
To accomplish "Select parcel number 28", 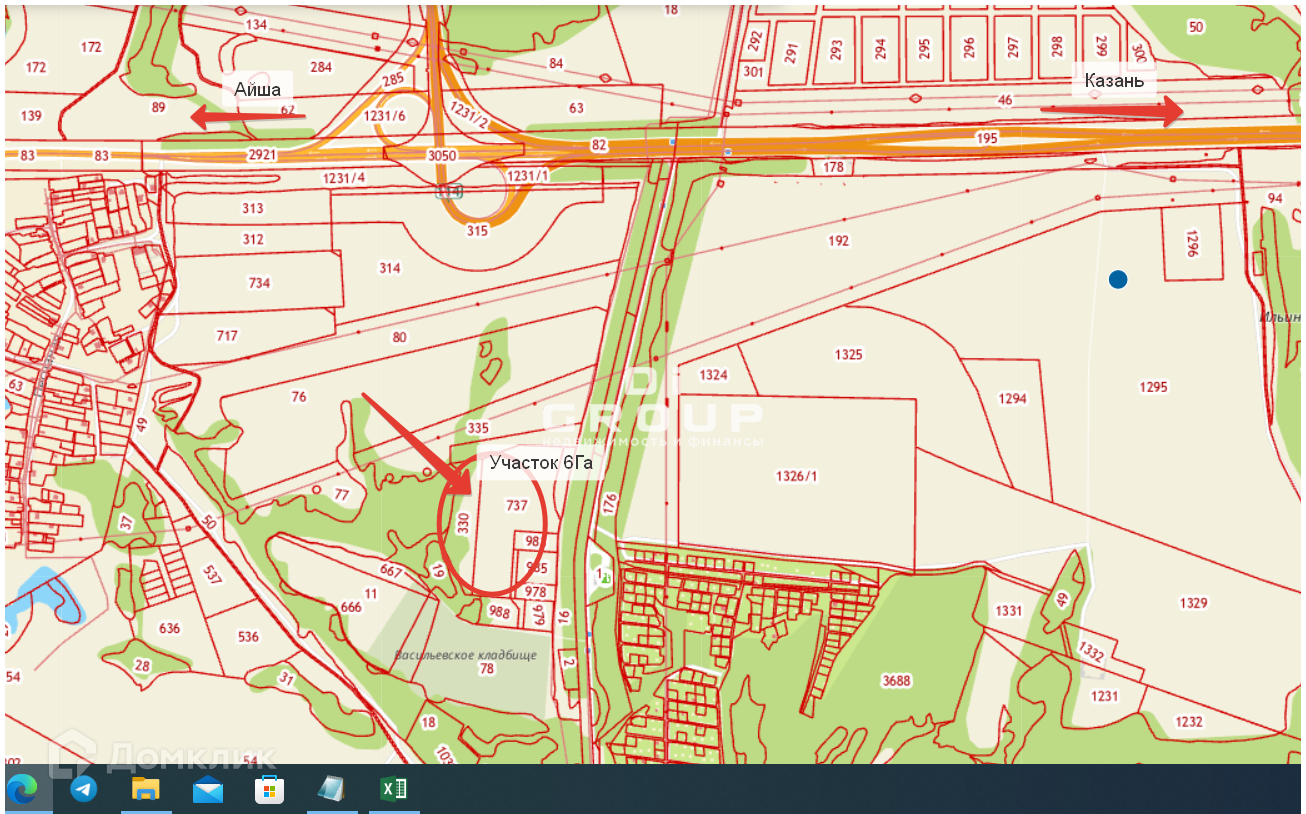I will 142,666.
